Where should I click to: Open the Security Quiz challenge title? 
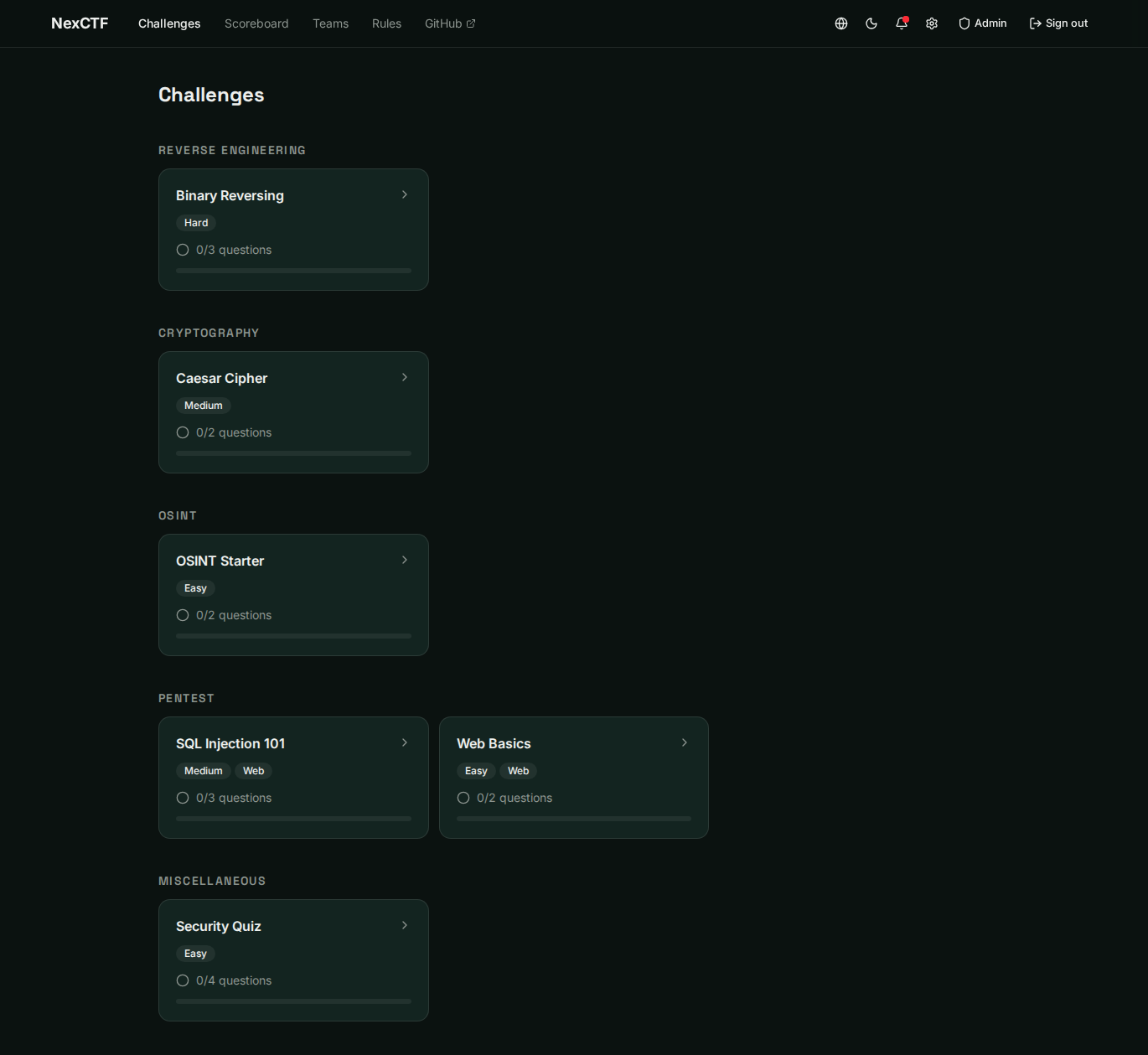click(219, 926)
